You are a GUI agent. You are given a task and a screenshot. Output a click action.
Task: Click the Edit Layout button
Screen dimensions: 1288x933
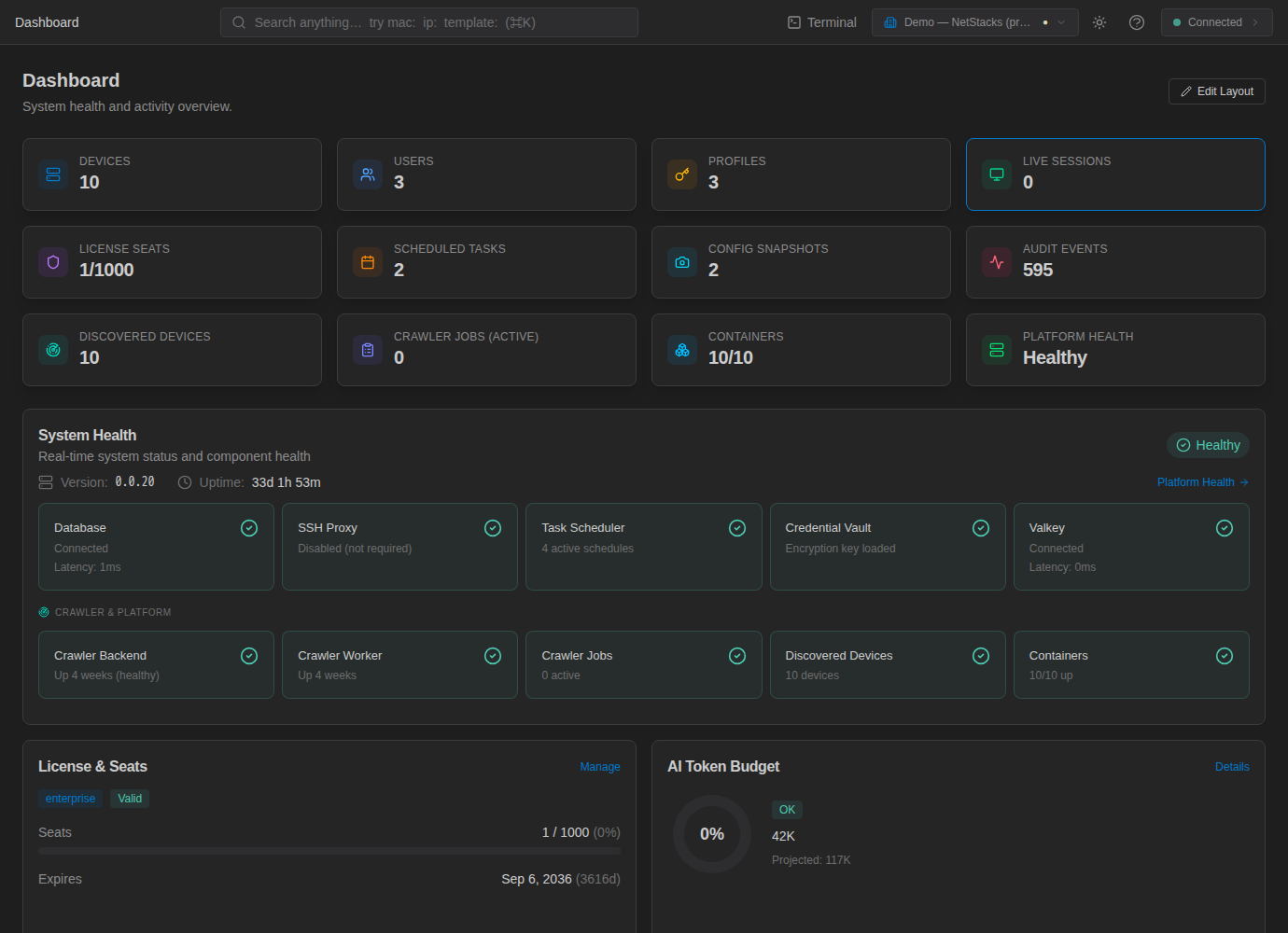(x=1217, y=91)
